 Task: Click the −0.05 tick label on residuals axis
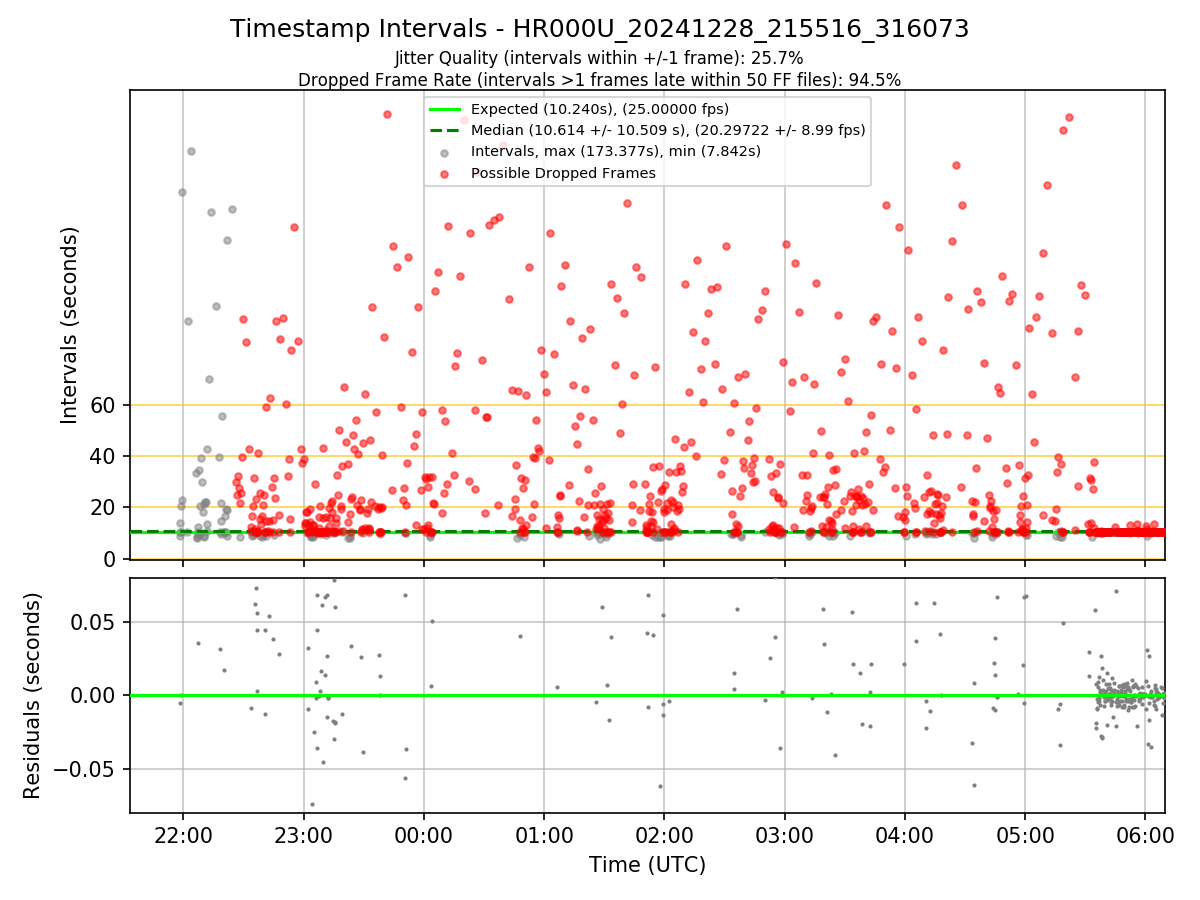click(84, 770)
